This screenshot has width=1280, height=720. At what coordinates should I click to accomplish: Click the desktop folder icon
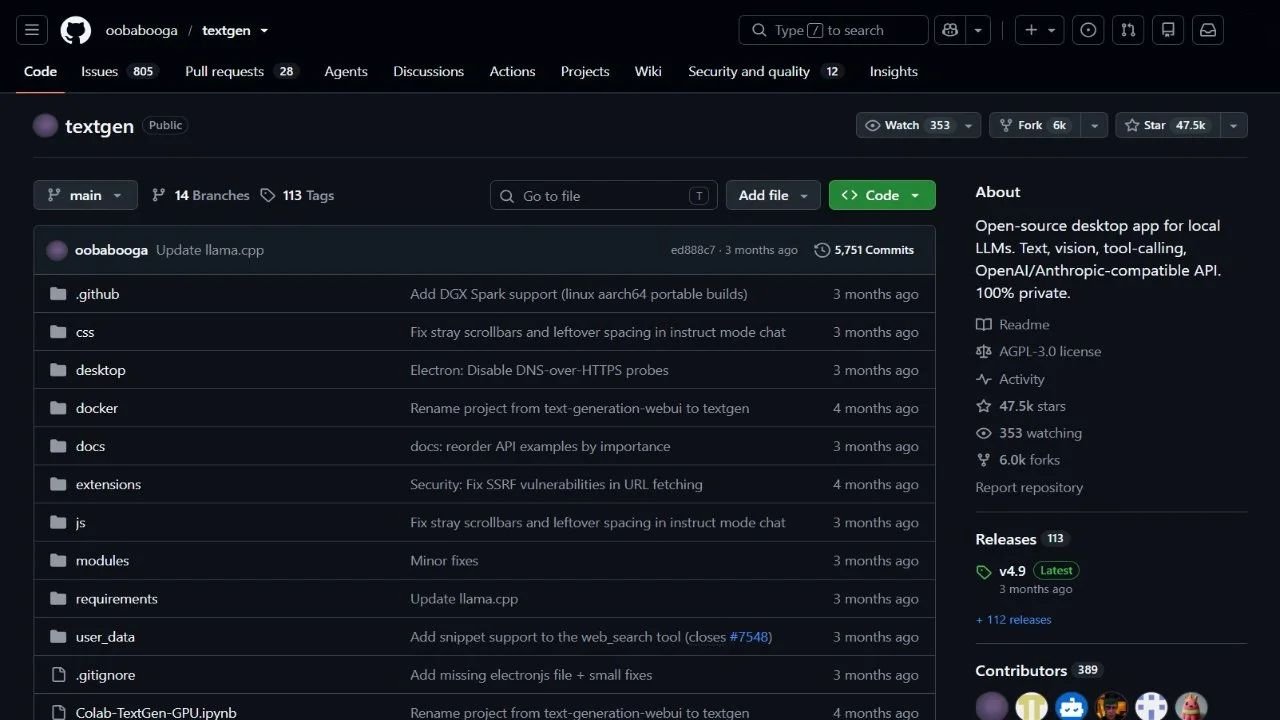pos(58,370)
